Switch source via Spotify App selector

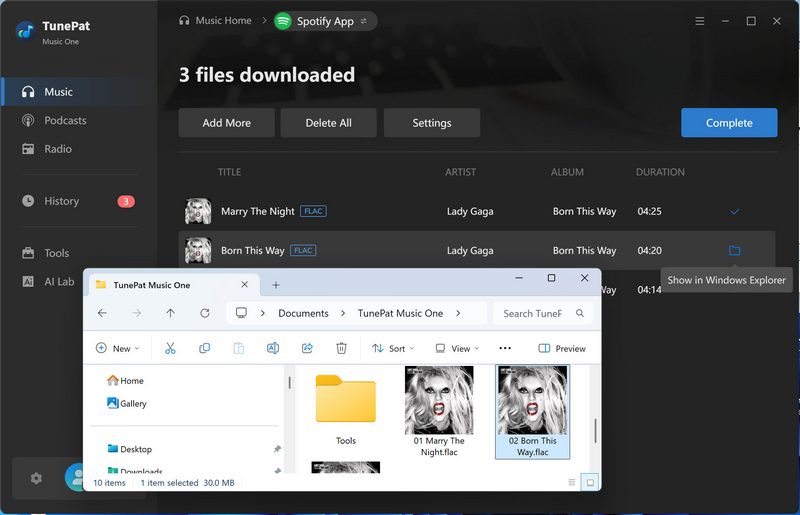point(324,21)
